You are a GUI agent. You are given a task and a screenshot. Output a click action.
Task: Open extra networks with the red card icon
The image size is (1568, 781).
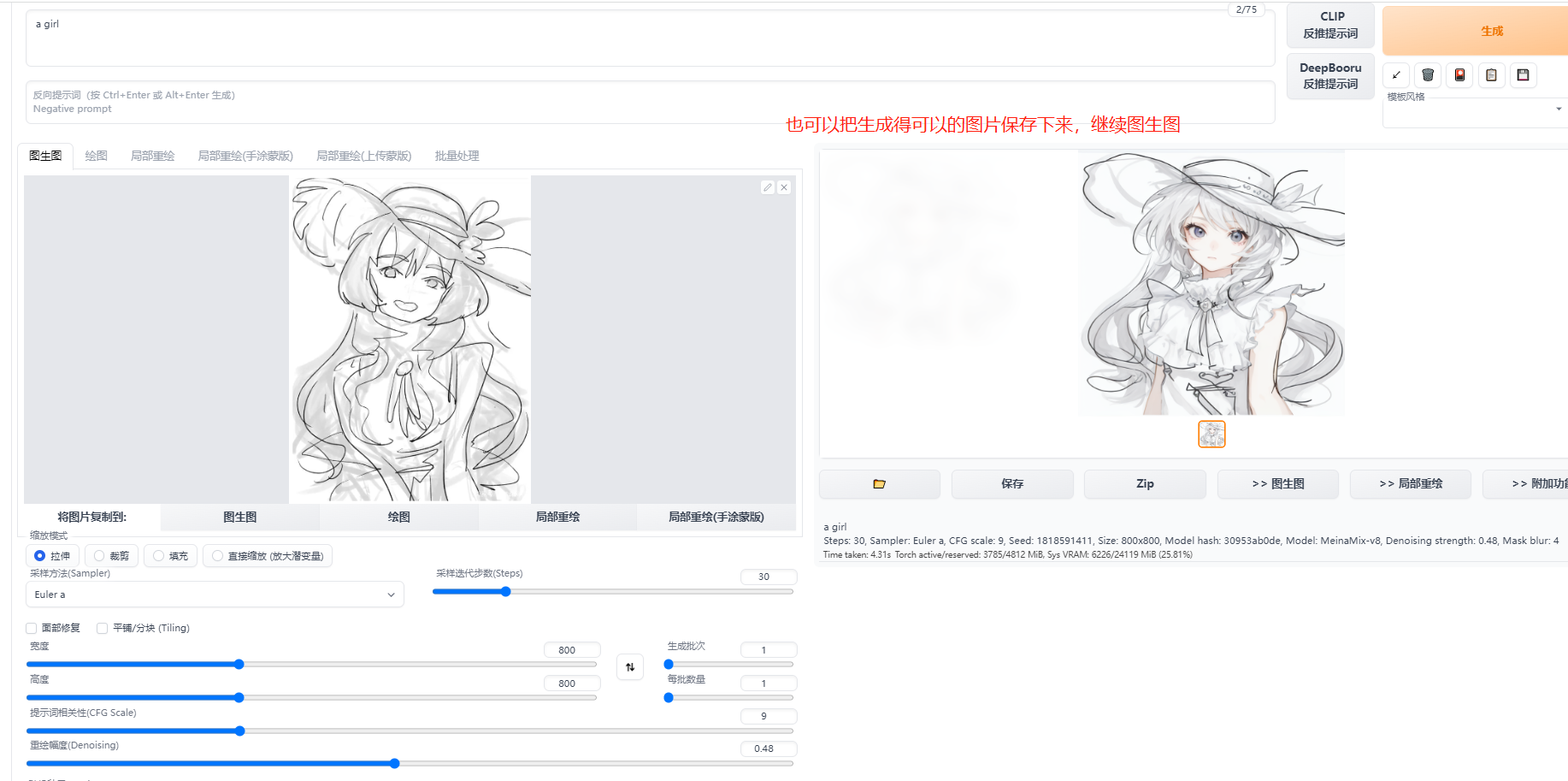(1459, 75)
